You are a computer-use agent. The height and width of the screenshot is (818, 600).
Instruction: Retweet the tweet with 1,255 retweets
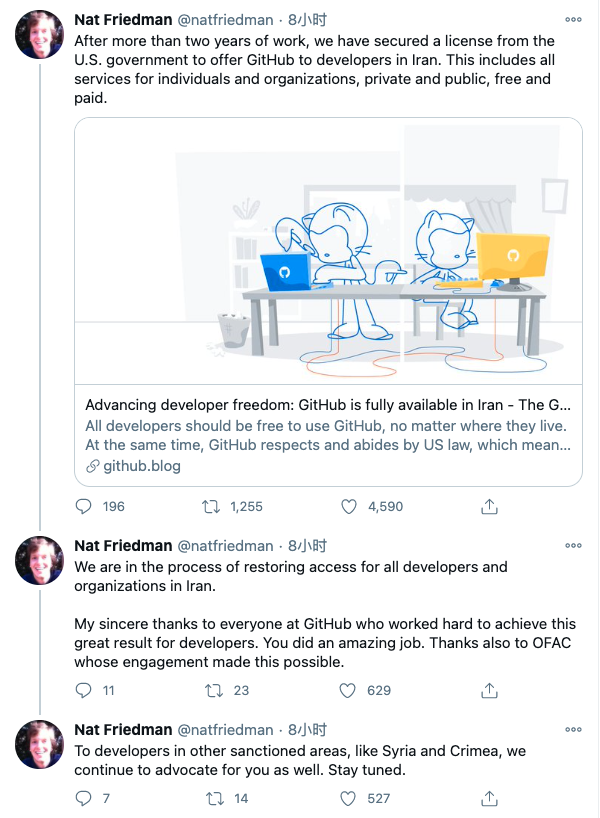pos(211,506)
